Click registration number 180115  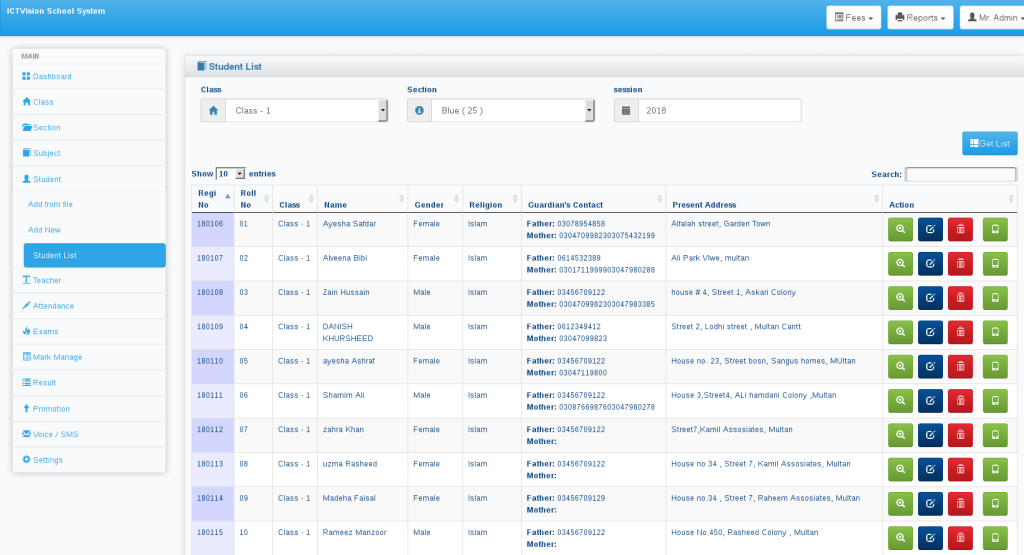(210, 533)
